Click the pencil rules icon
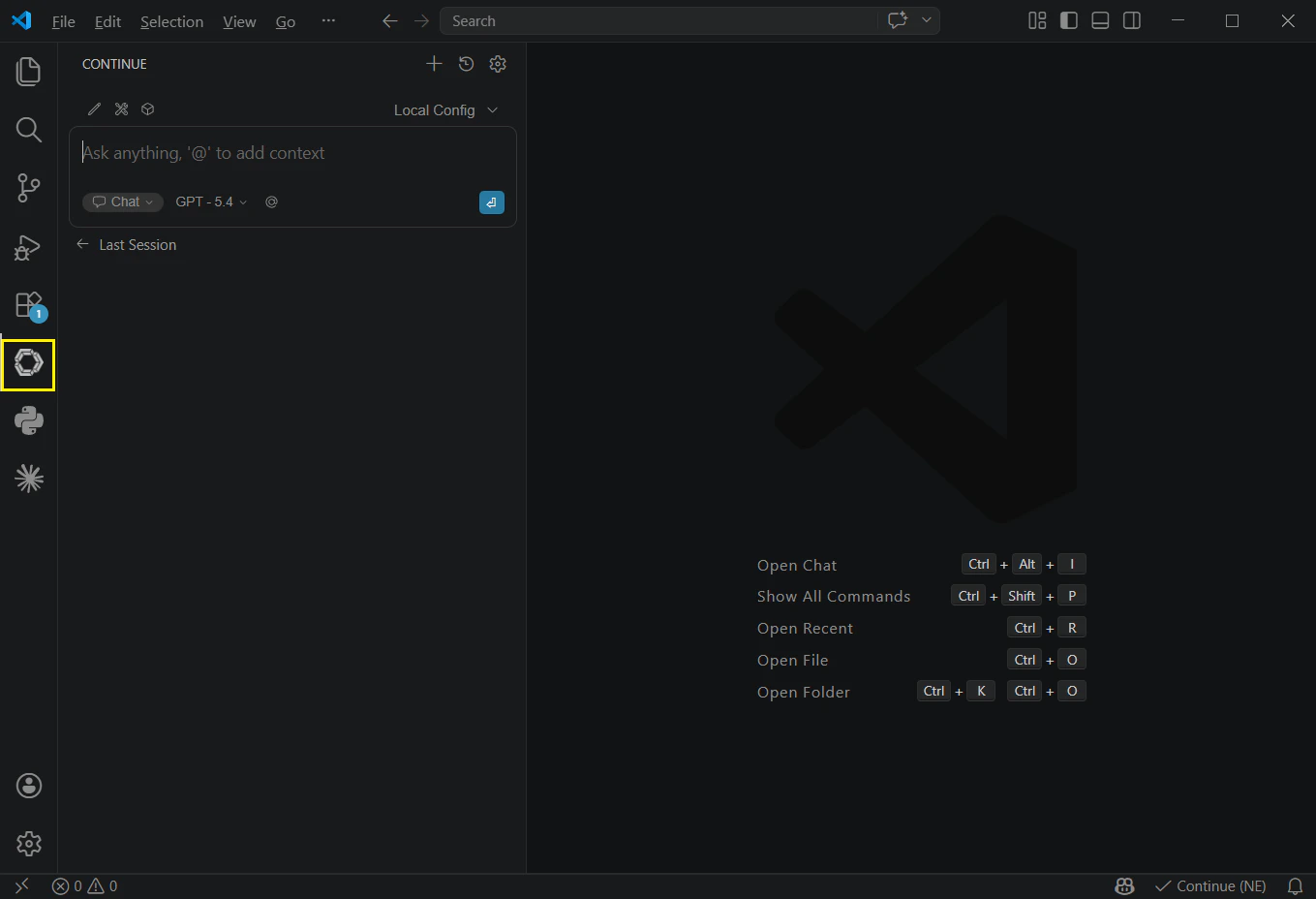Viewport: 1316px width, 899px height. 94,109
